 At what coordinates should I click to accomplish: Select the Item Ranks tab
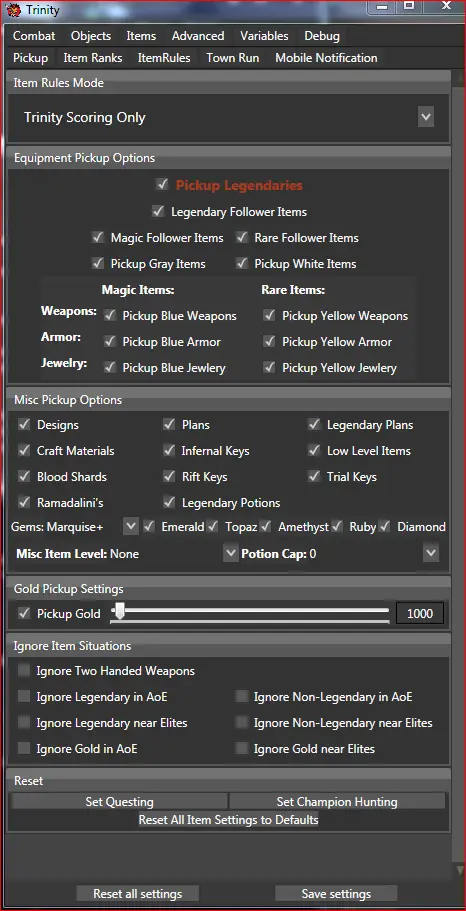(92, 58)
